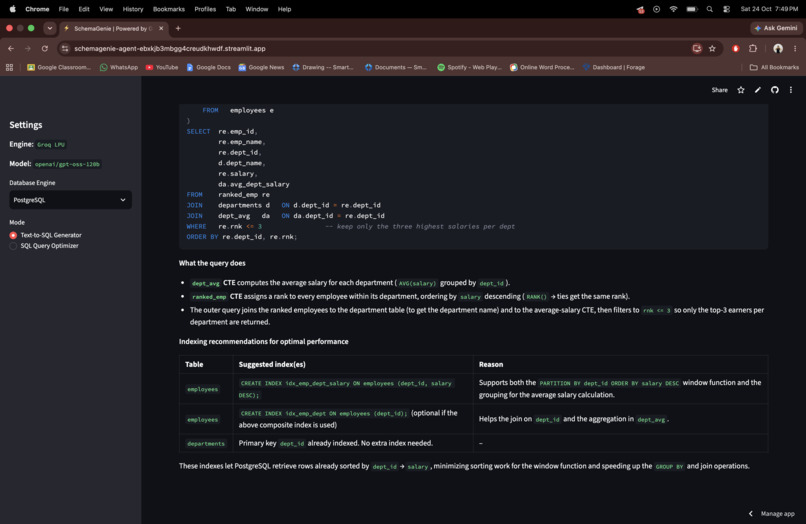Open All Bookmarks folder

pyautogui.click(x=774, y=67)
